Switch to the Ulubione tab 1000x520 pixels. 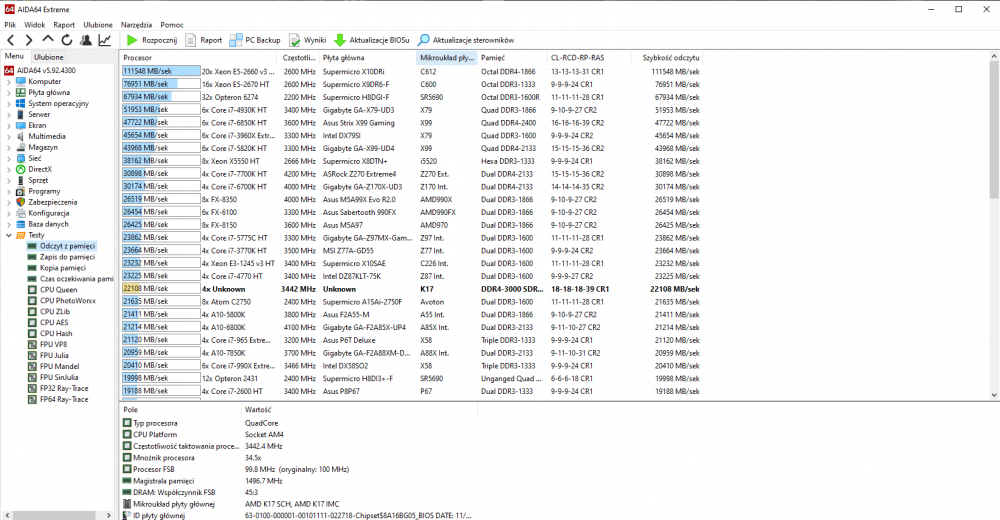point(49,57)
